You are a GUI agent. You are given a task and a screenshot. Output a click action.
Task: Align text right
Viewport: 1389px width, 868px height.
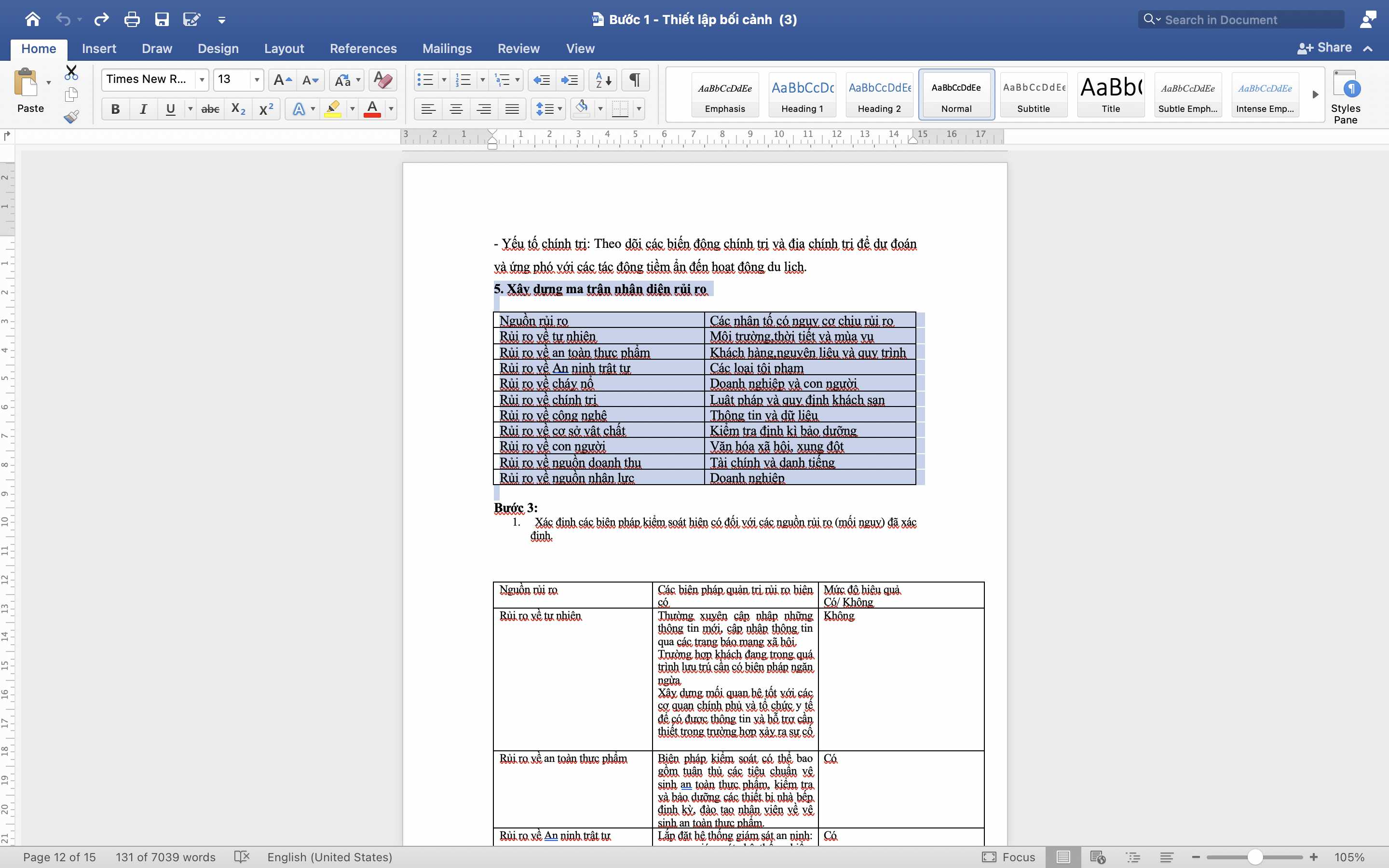coord(484,109)
